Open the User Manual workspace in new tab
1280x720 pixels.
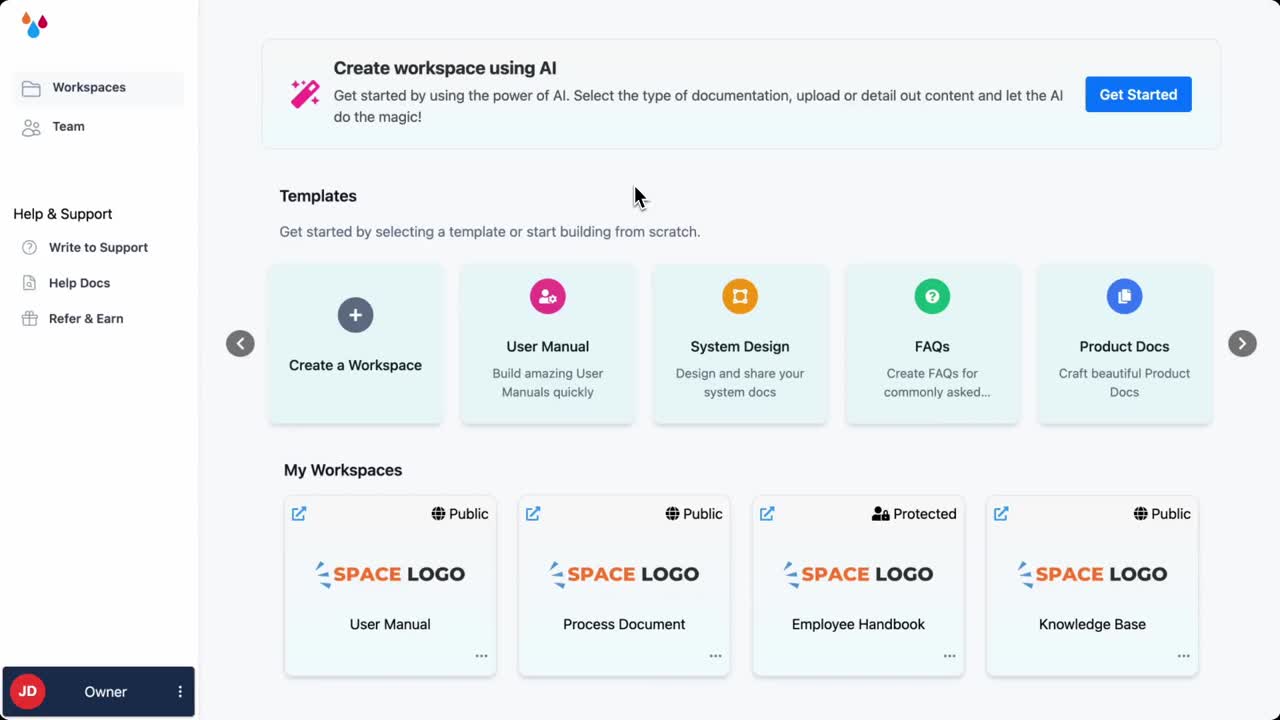tap(299, 513)
